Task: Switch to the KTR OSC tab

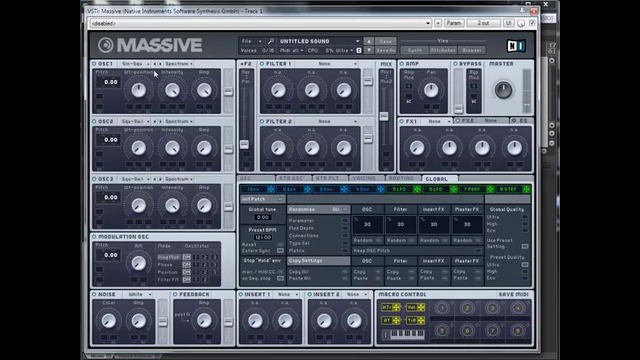Action: (292, 178)
